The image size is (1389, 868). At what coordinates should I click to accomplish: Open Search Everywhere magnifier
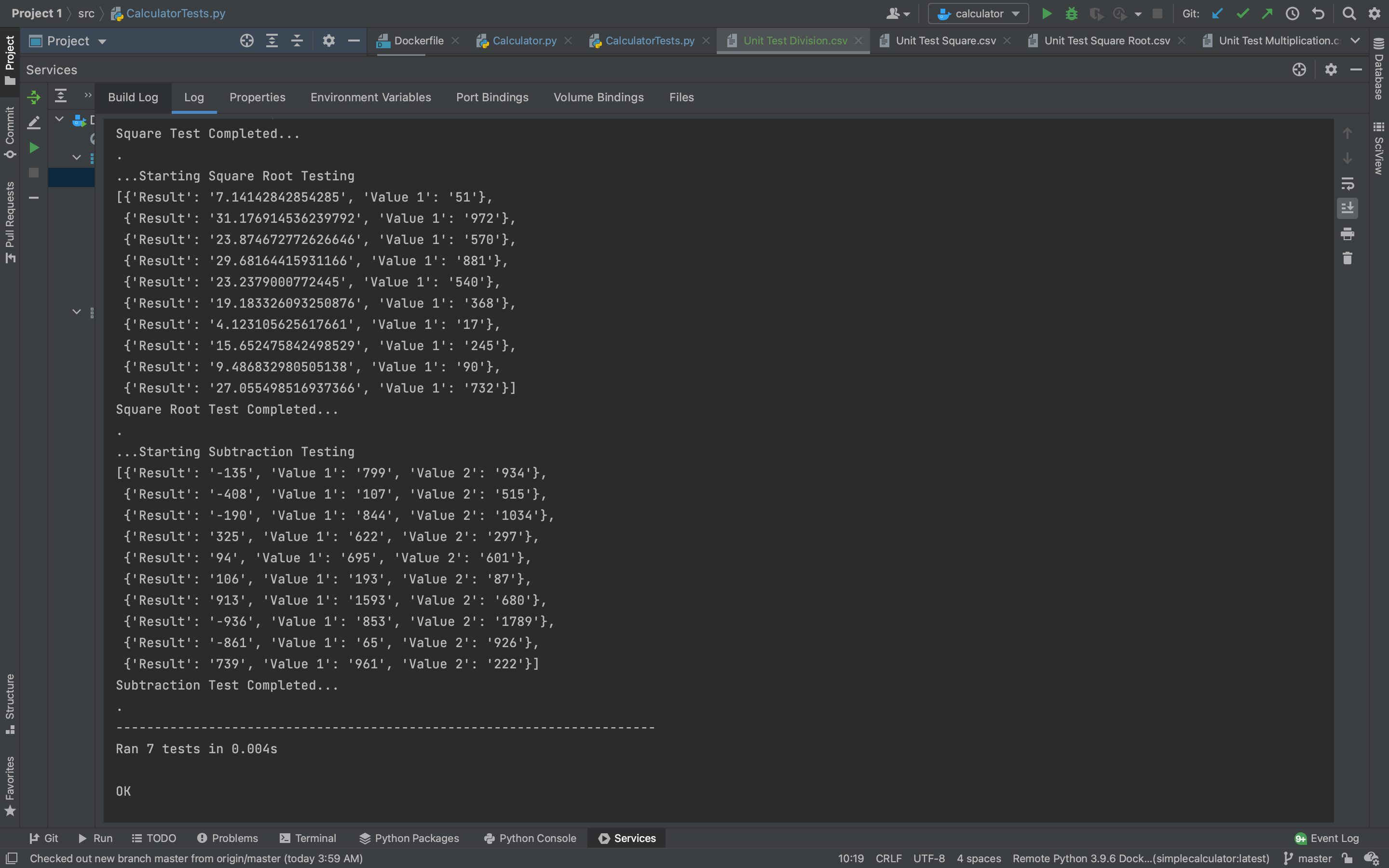coord(1349,13)
